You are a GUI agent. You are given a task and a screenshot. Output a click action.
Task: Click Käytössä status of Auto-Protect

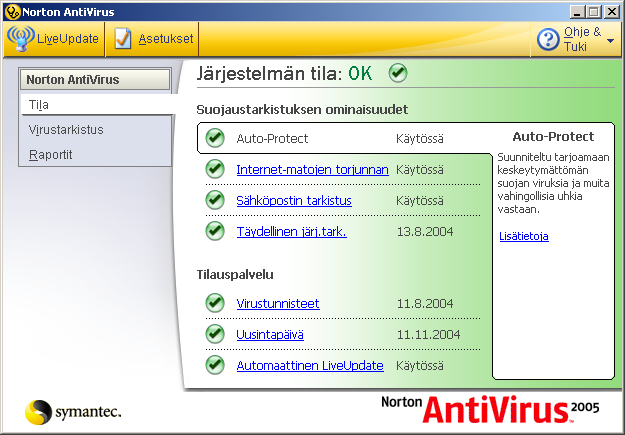pos(420,139)
